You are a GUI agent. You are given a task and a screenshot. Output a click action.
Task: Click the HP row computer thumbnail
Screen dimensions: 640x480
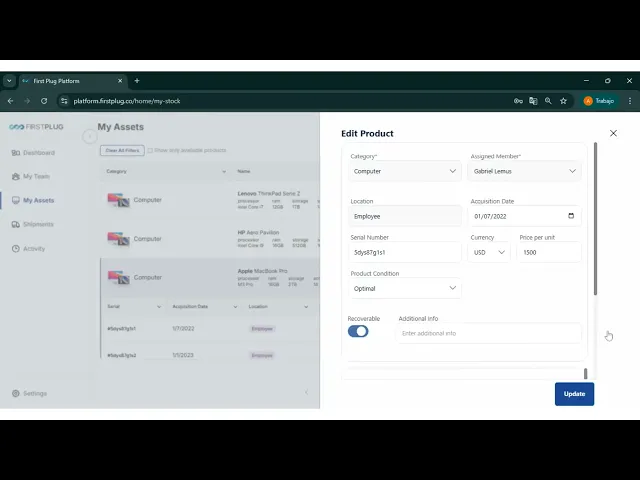(118, 239)
